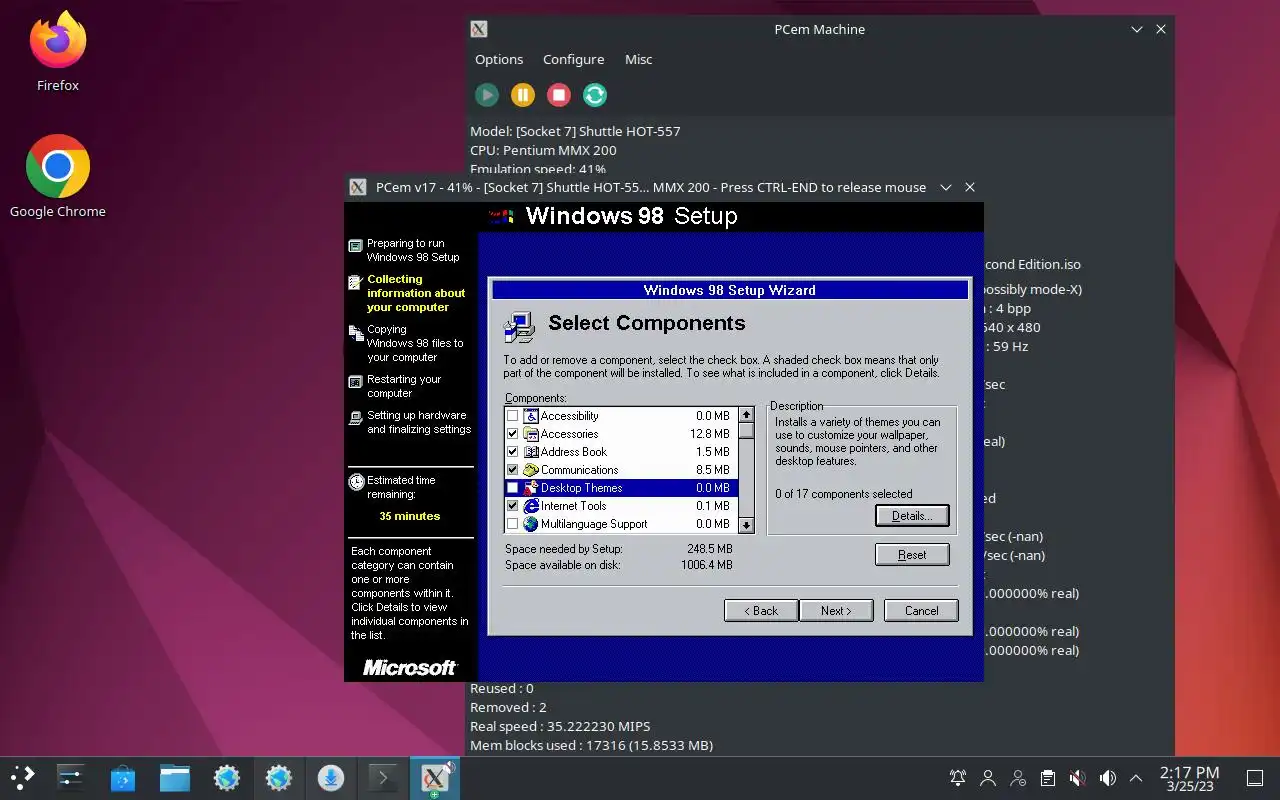Click the components list scroll-down arrow
Viewport: 1280px width, 800px height.
(x=746, y=525)
